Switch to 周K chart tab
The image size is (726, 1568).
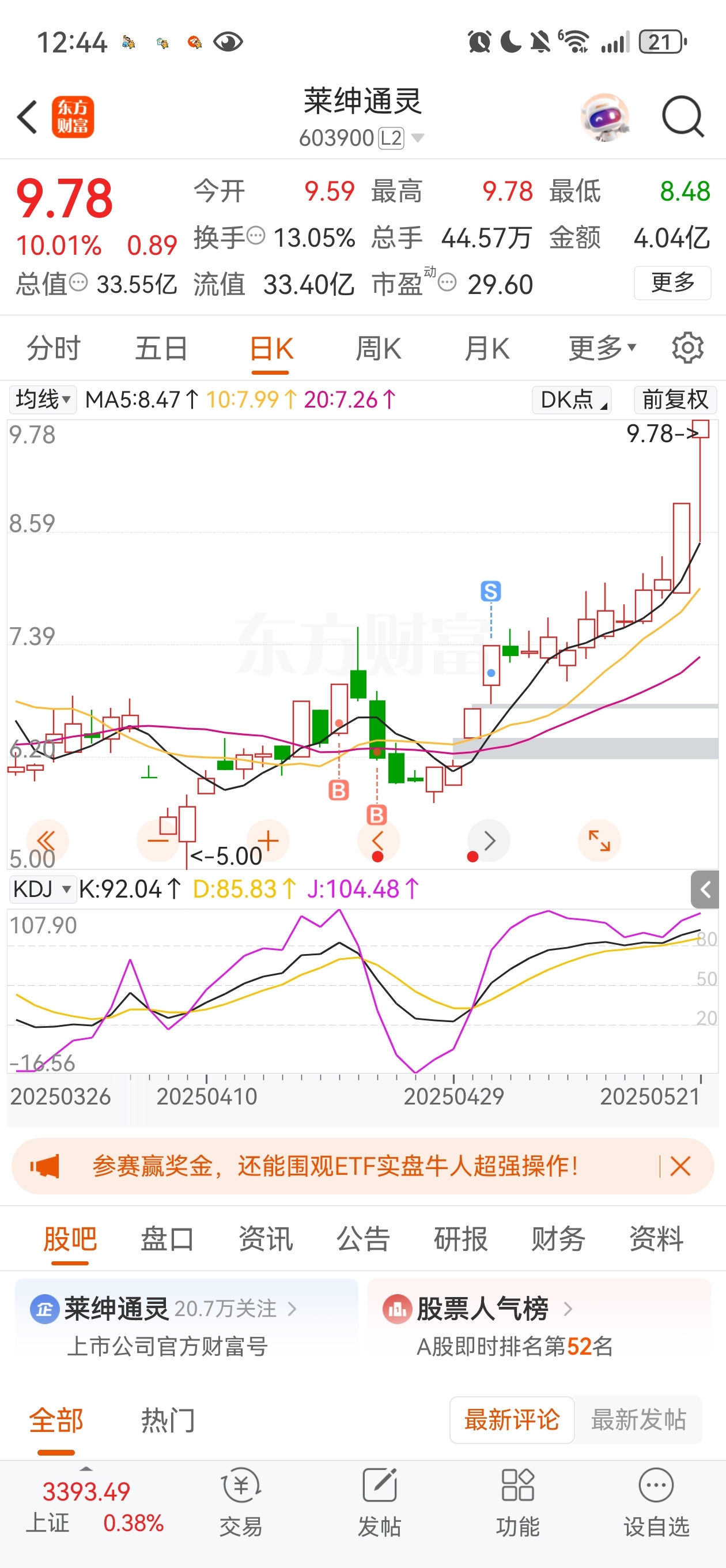(378, 349)
